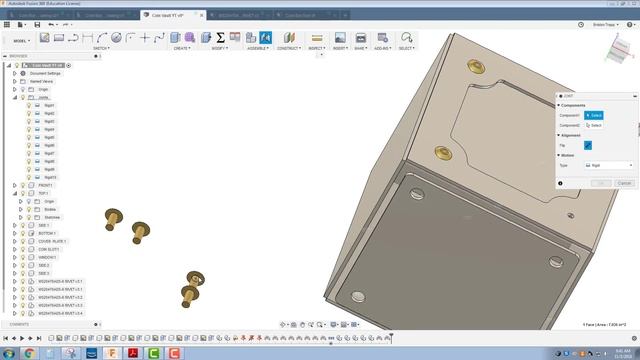Viewport: 640px width, 360px height.
Task: Select the highlighted Joint tool
Action: (x=266, y=38)
